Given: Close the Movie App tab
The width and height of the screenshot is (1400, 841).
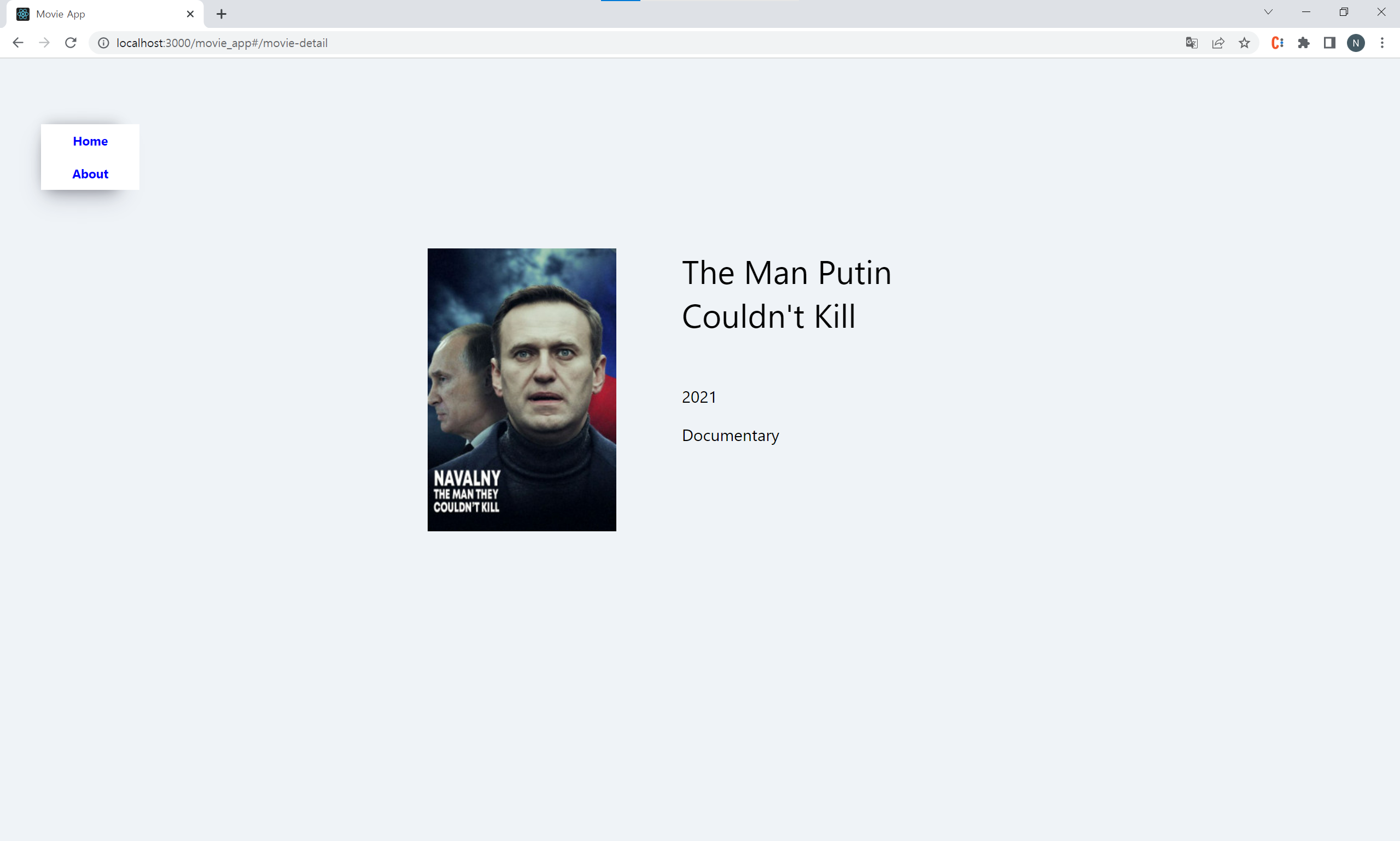Looking at the screenshot, I should [190, 14].
